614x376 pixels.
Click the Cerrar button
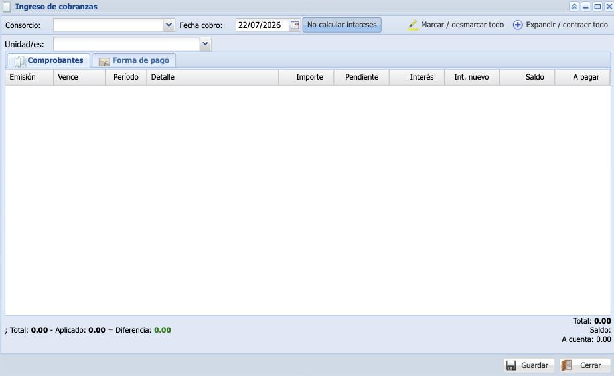(x=585, y=365)
